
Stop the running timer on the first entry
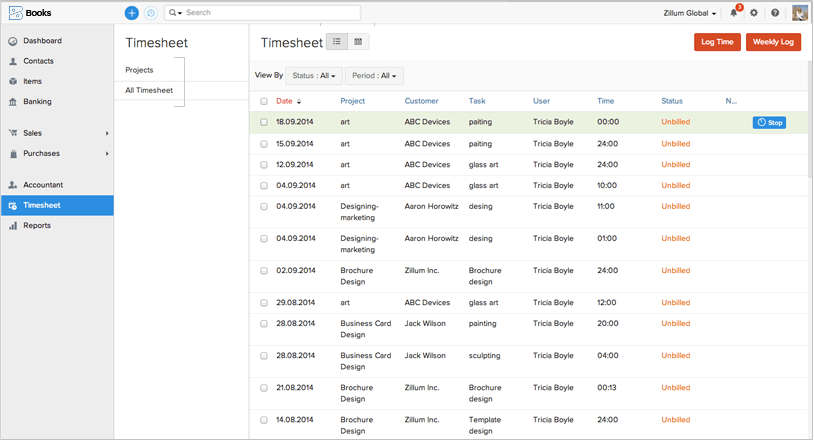tap(769, 122)
